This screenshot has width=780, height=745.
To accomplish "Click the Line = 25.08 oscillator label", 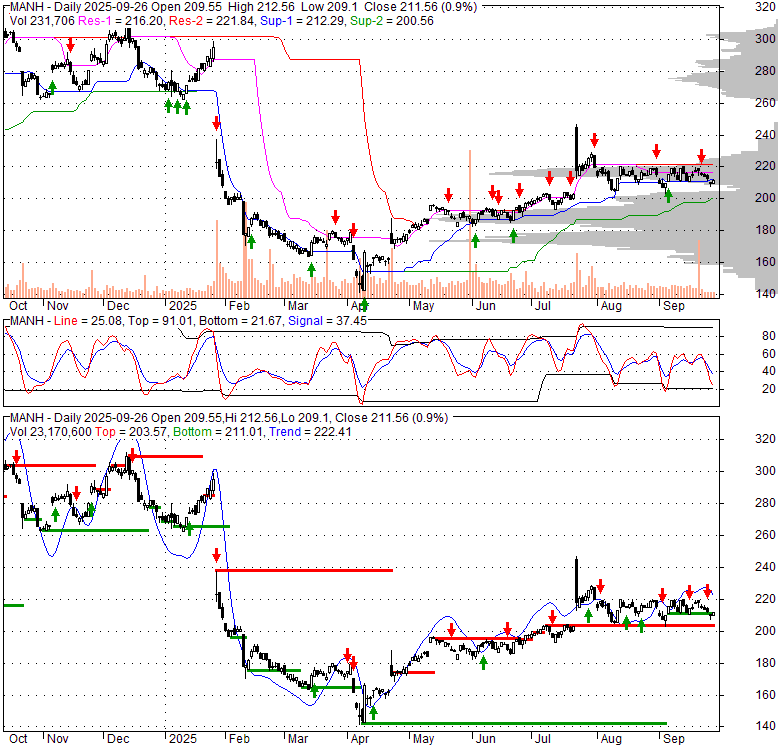I will click(x=88, y=321).
